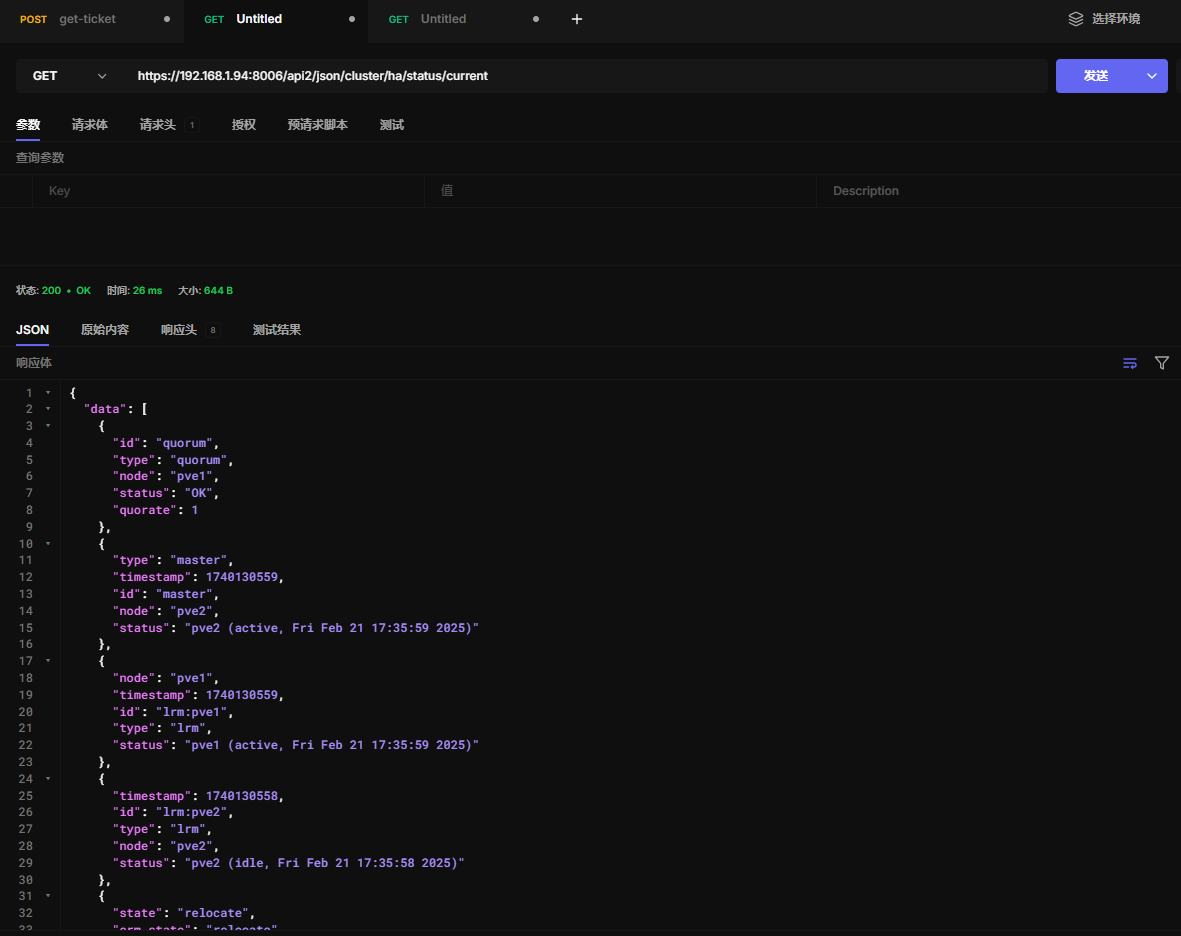The image size is (1181, 936).
Task: Open the 请求头 tab
Action: pyautogui.click(x=157, y=125)
